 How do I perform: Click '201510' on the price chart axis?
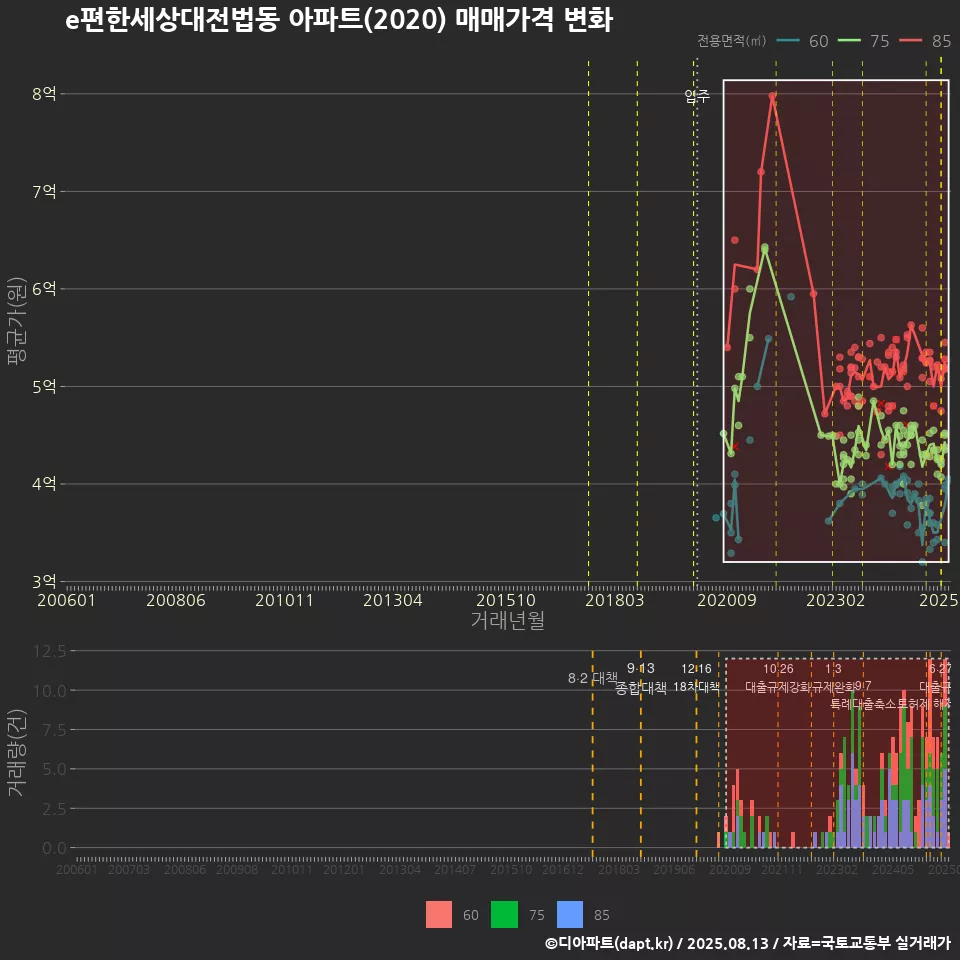click(x=506, y=600)
